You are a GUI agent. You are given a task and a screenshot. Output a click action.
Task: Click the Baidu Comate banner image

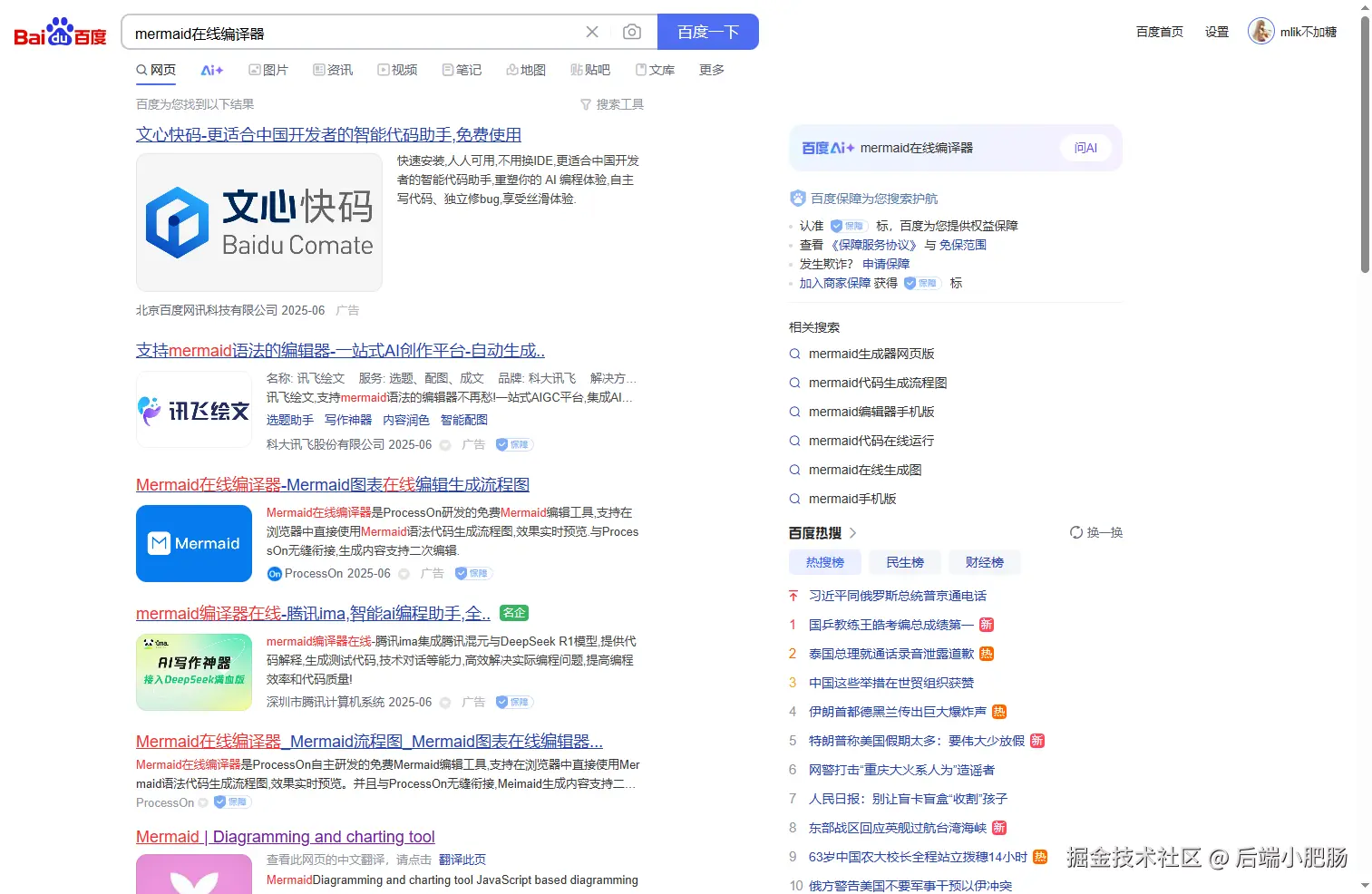(x=259, y=222)
